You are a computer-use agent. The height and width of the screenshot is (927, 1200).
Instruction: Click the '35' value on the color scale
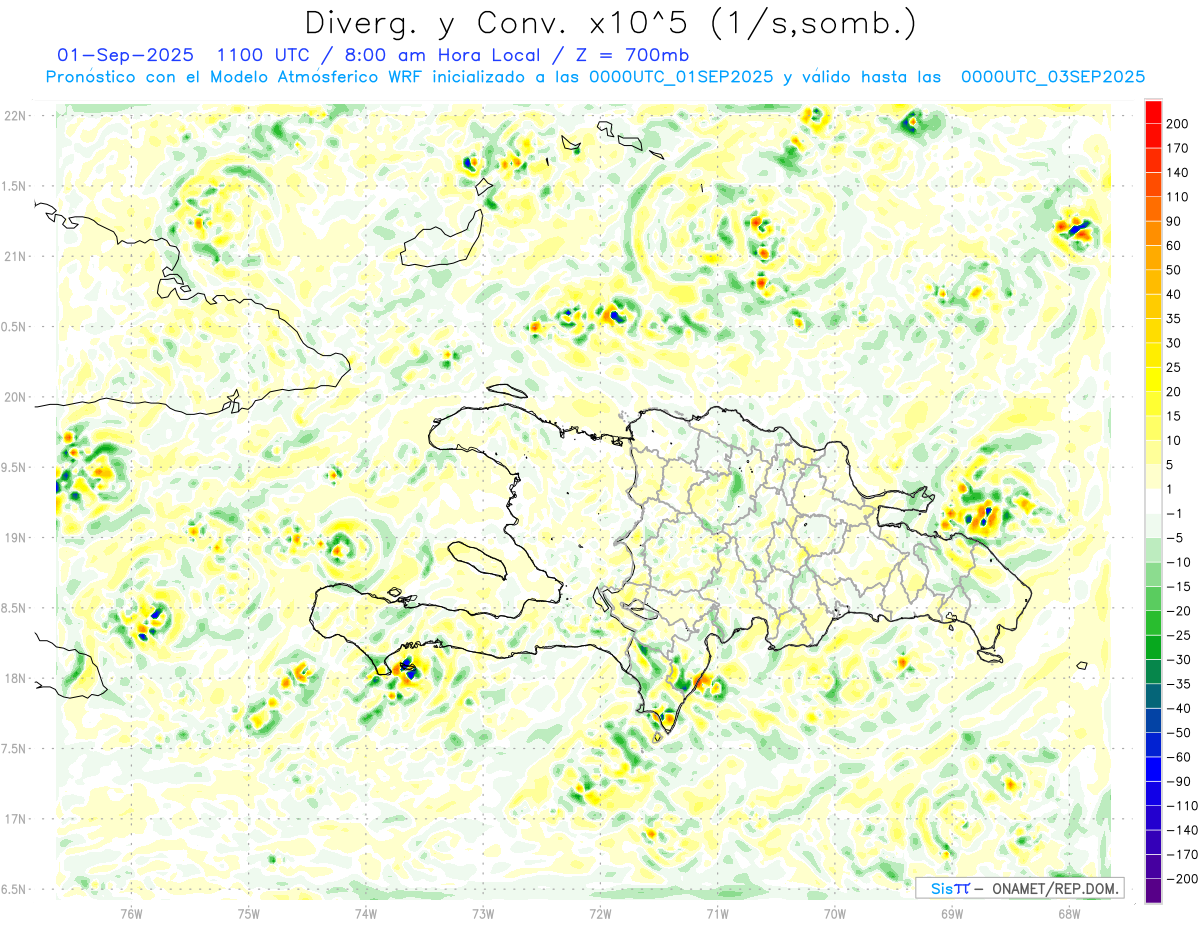click(1176, 319)
